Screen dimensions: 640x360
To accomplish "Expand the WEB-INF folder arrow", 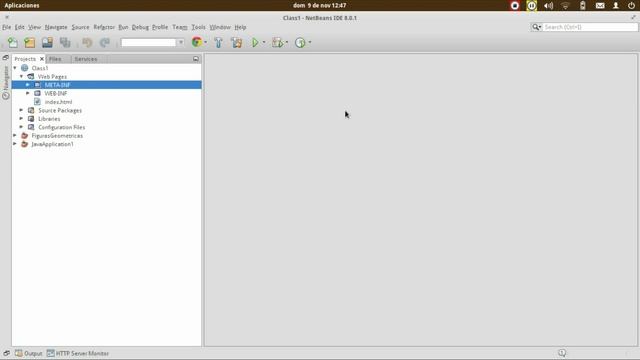I will (x=28, y=93).
